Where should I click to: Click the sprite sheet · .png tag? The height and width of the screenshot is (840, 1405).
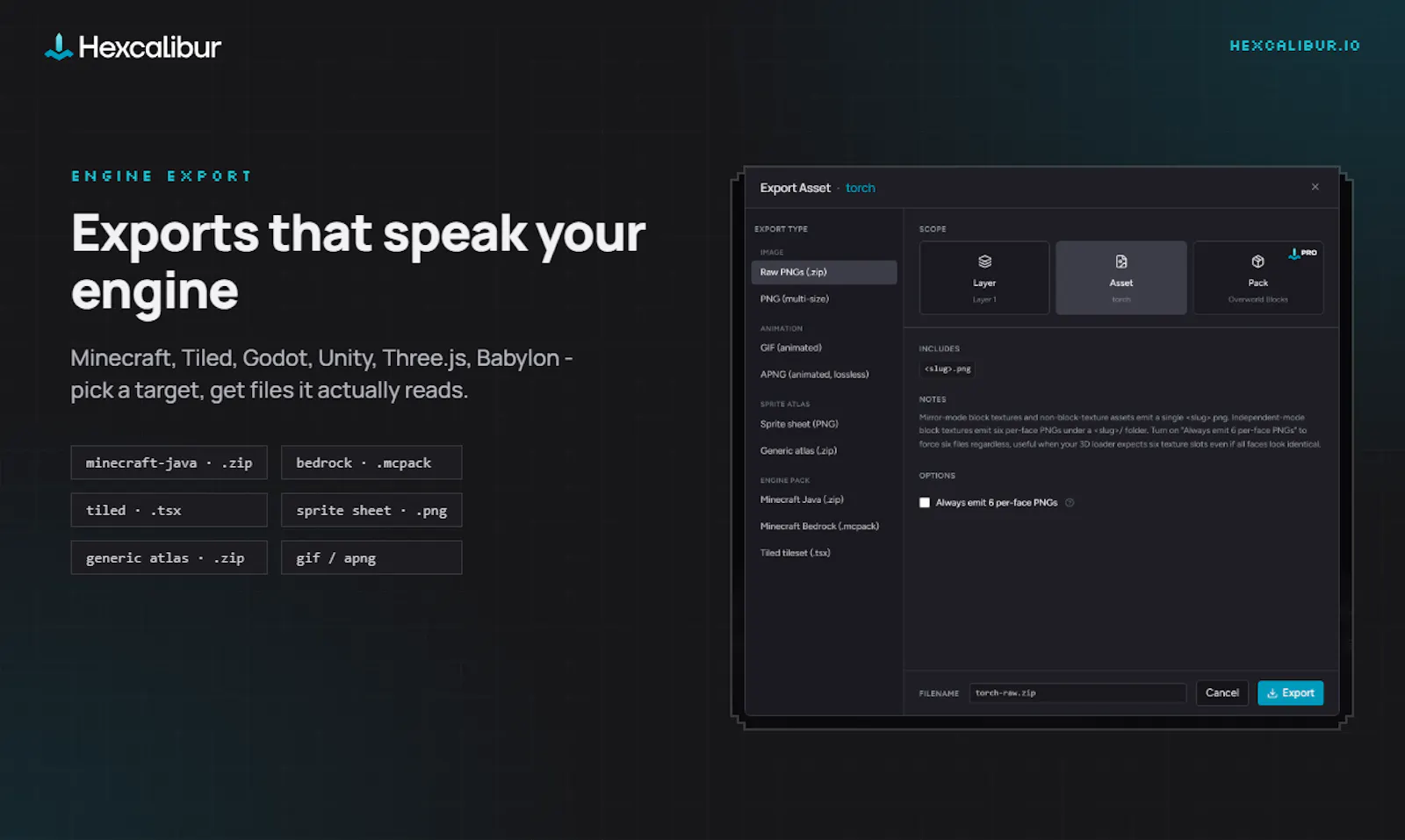point(371,510)
